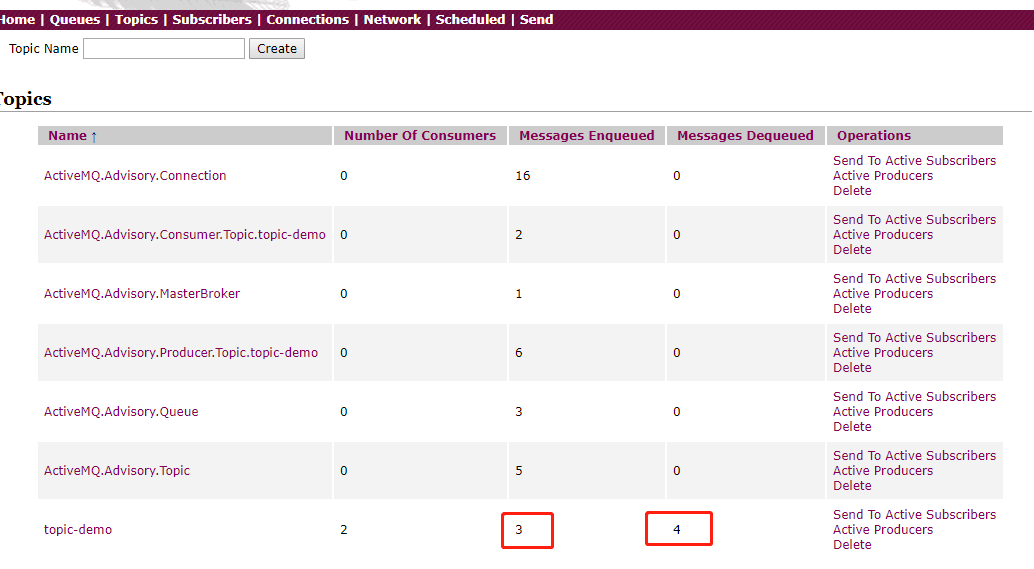Image resolution: width=1034 pixels, height=569 pixels.
Task: Send To Active Subscribers for topic-demo
Action: click(914, 515)
